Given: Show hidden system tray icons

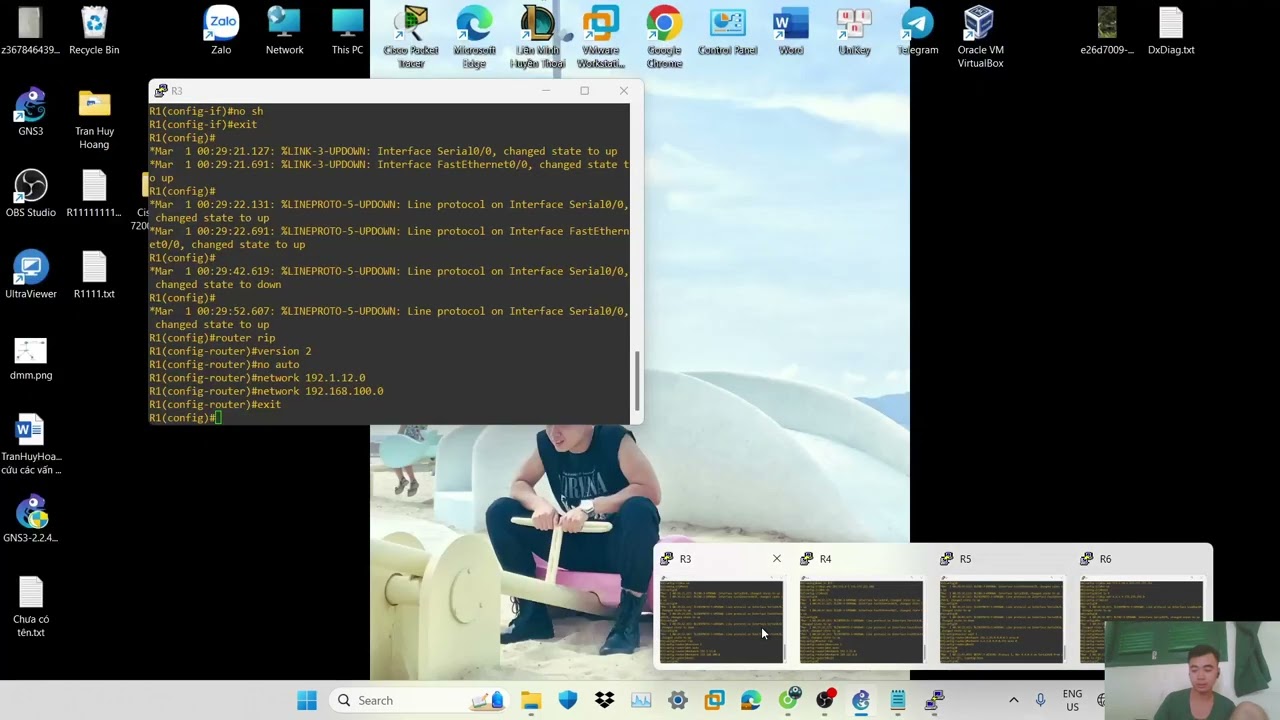Looking at the screenshot, I should tap(1013, 700).
